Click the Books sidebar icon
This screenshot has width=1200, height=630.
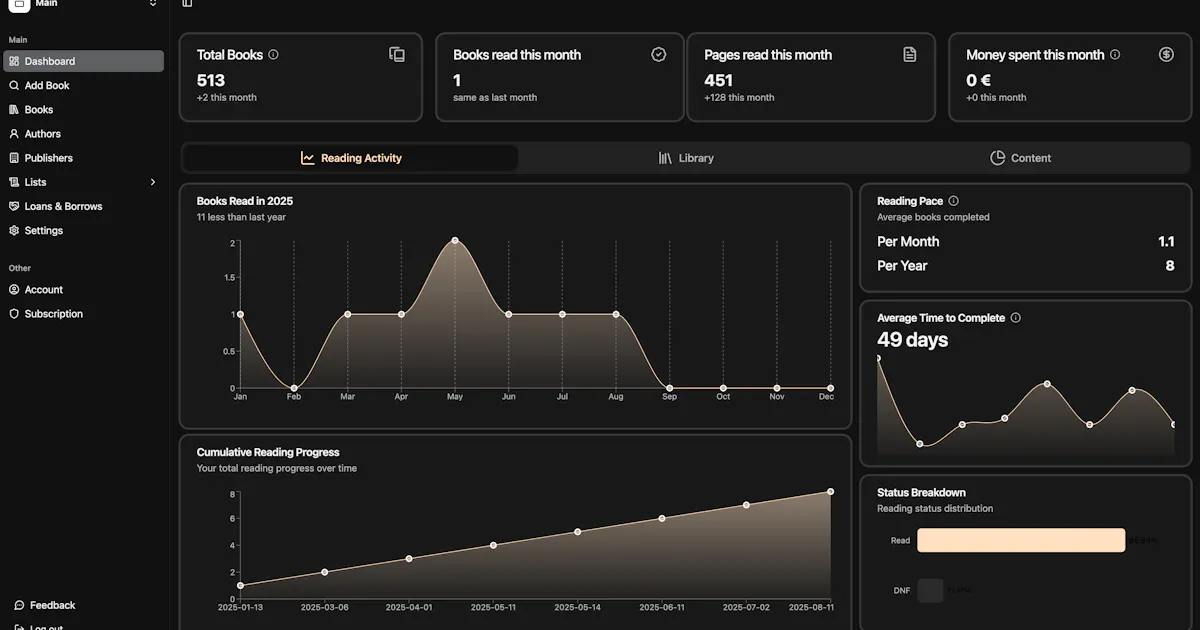click(14, 109)
